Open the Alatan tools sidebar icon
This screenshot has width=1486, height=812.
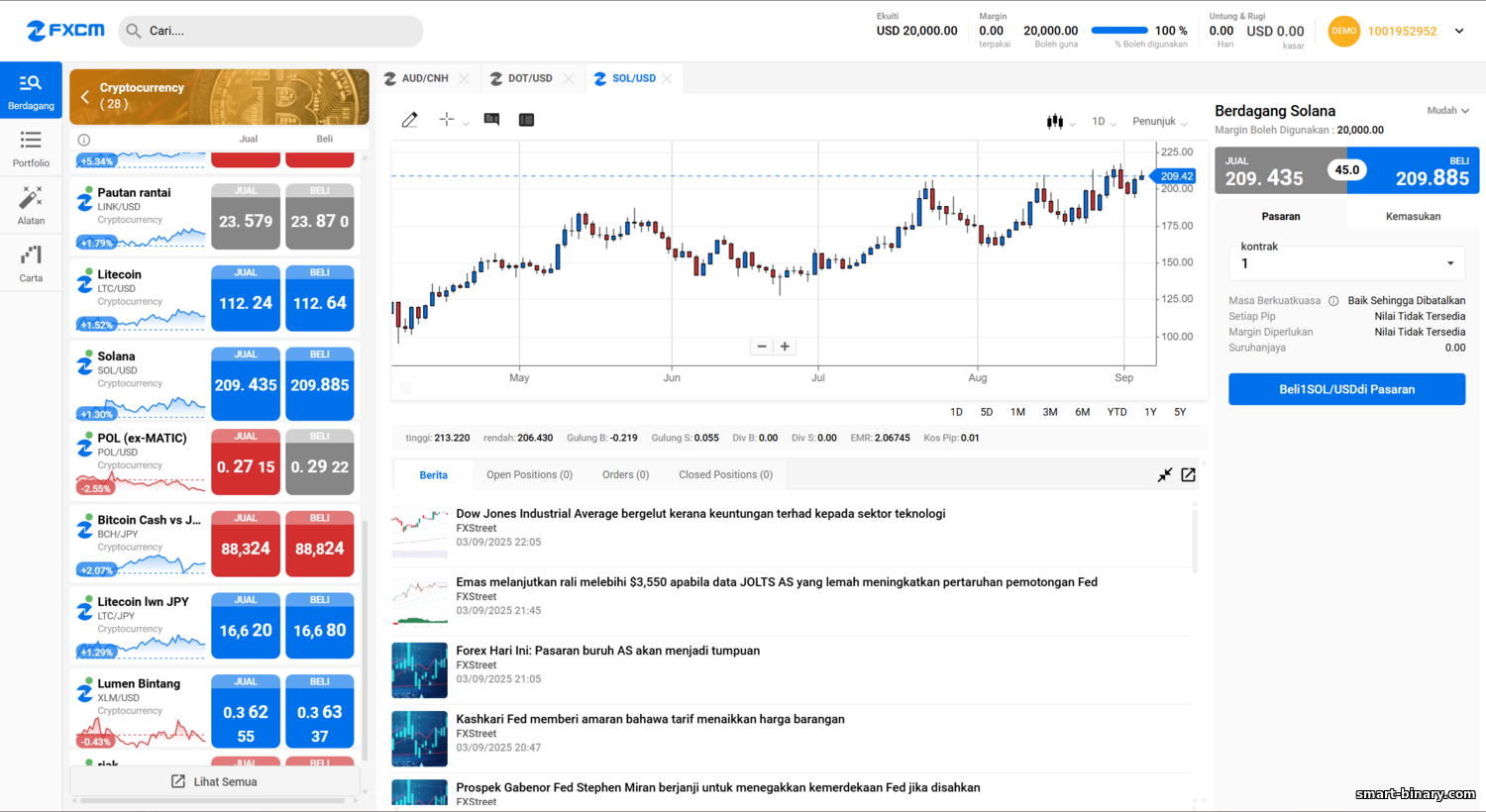[31, 205]
